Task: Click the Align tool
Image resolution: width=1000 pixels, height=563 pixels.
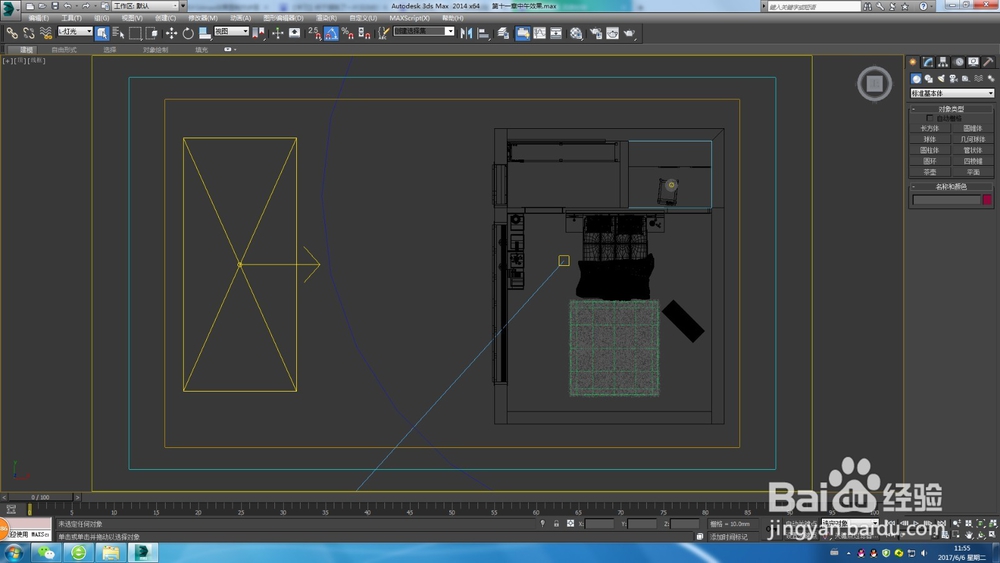Action: tap(483, 33)
